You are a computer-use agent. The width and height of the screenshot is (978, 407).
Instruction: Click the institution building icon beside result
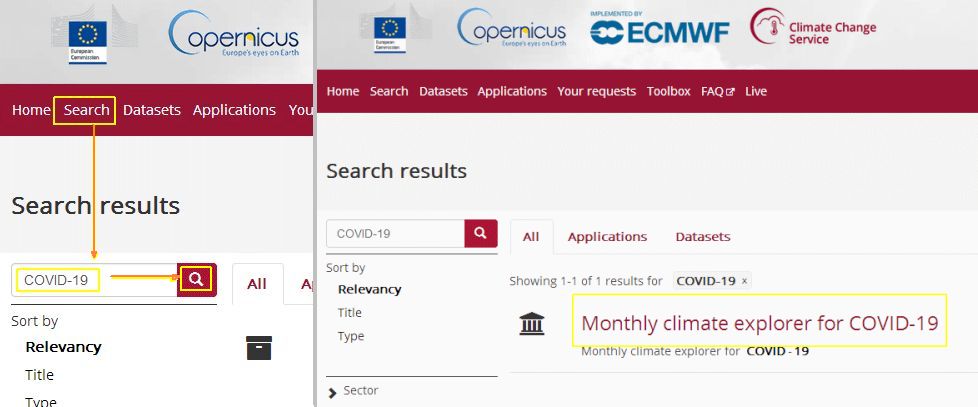pos(531,324)
